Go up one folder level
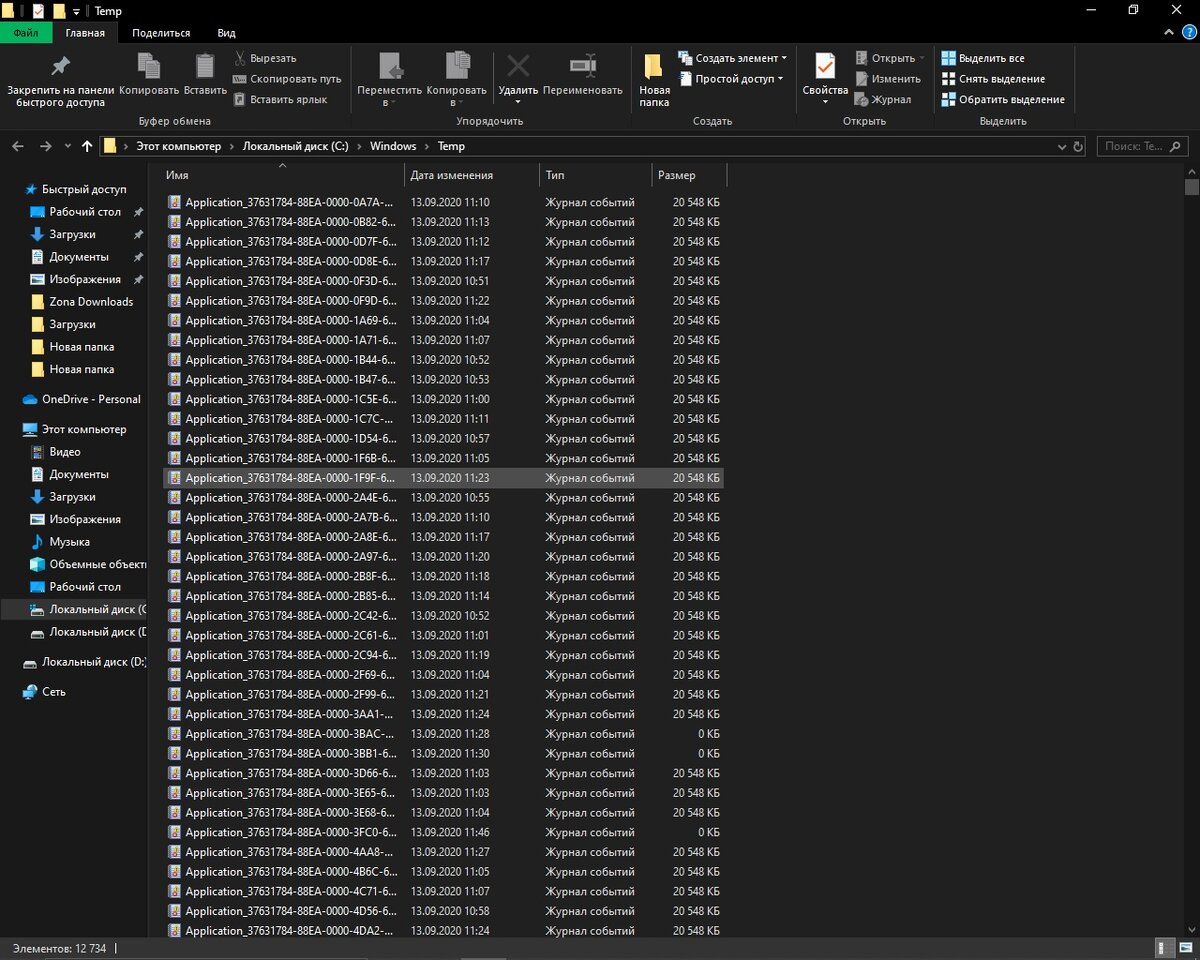 (87, 146)
